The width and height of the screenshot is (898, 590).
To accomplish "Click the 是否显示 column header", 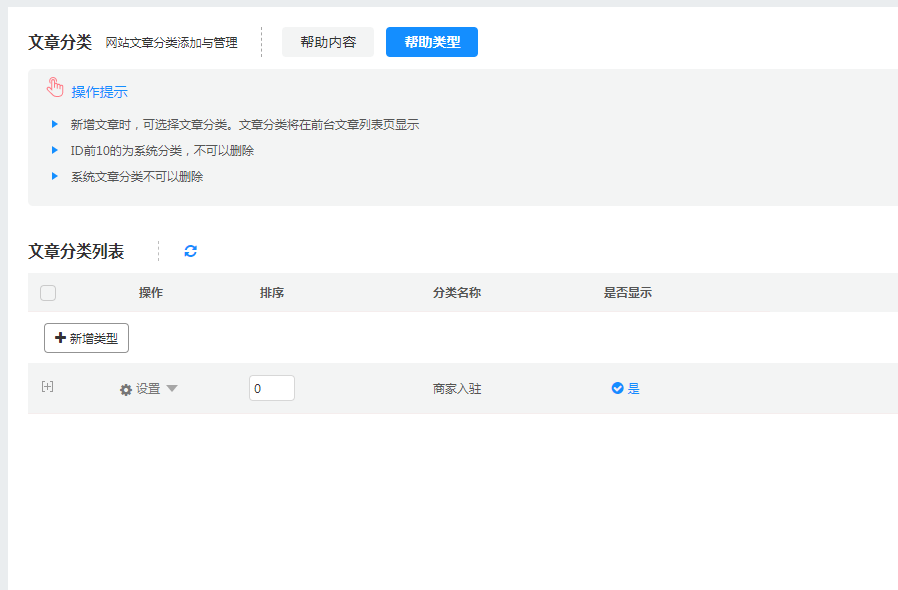I will point(627,293).
